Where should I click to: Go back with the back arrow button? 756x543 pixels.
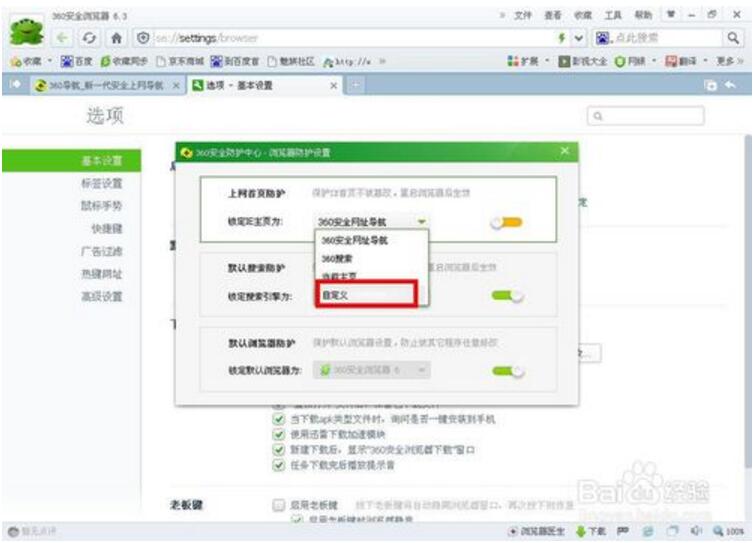pos(62,38)
